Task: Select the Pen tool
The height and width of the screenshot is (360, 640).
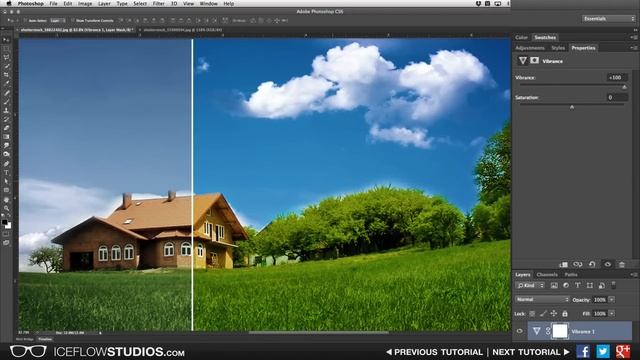Action: tap(6, 164)
